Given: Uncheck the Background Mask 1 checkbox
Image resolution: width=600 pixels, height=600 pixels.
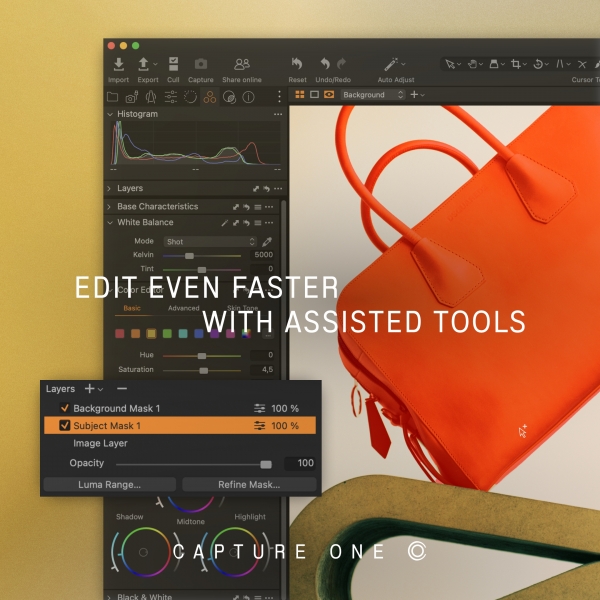Looking at the screenshot, I should 64,408.
